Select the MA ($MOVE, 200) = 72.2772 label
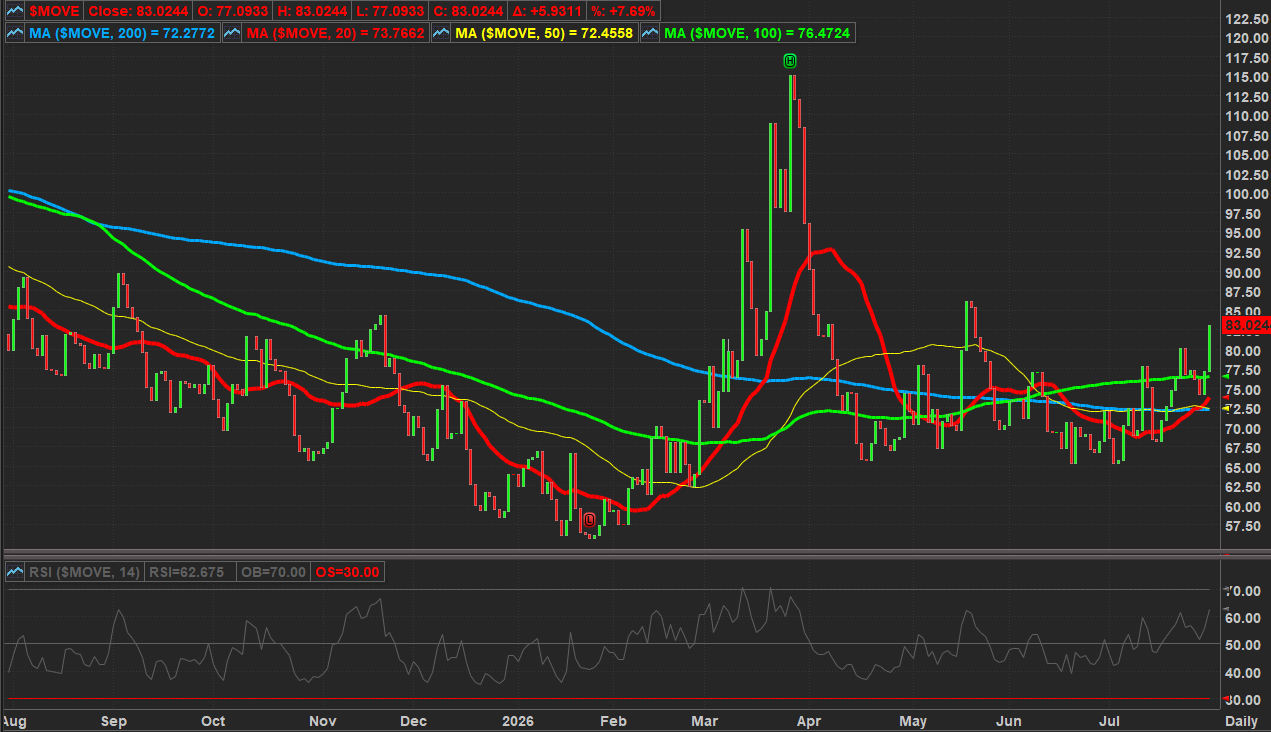This screenshot has height=732, width=1271. pos(120,33)
